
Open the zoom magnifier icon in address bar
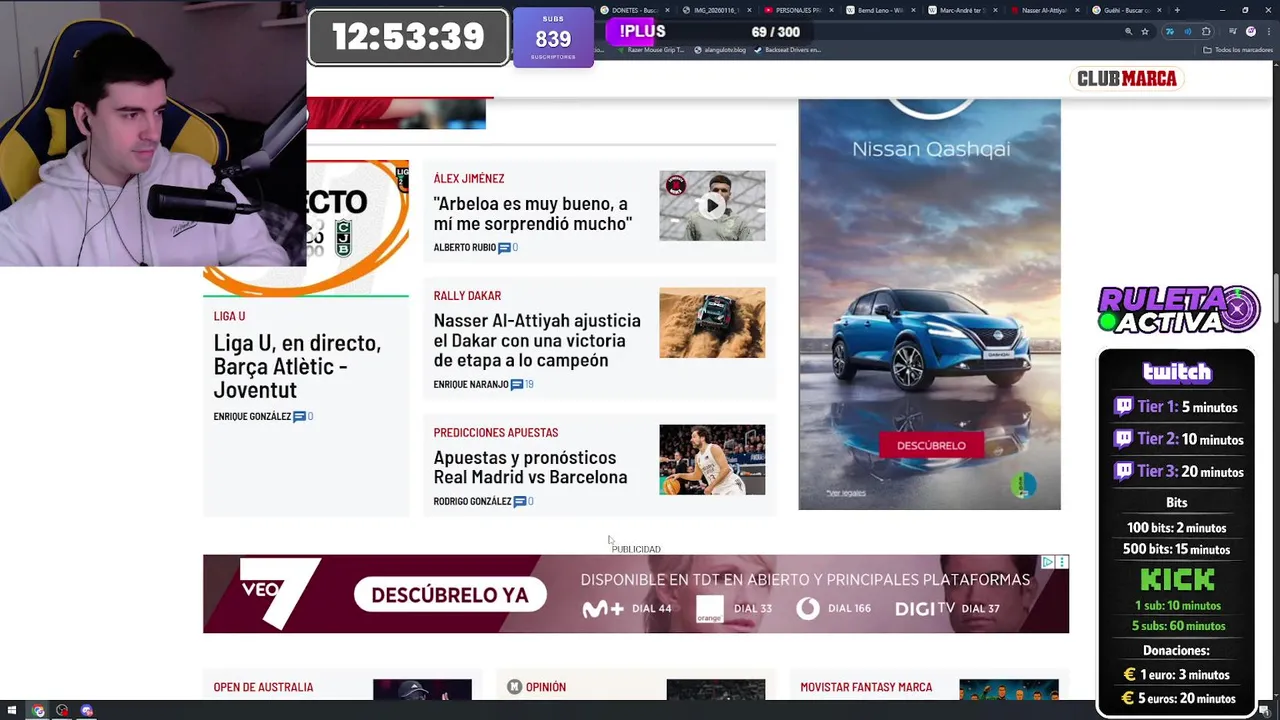click(x=1128, y=32)
